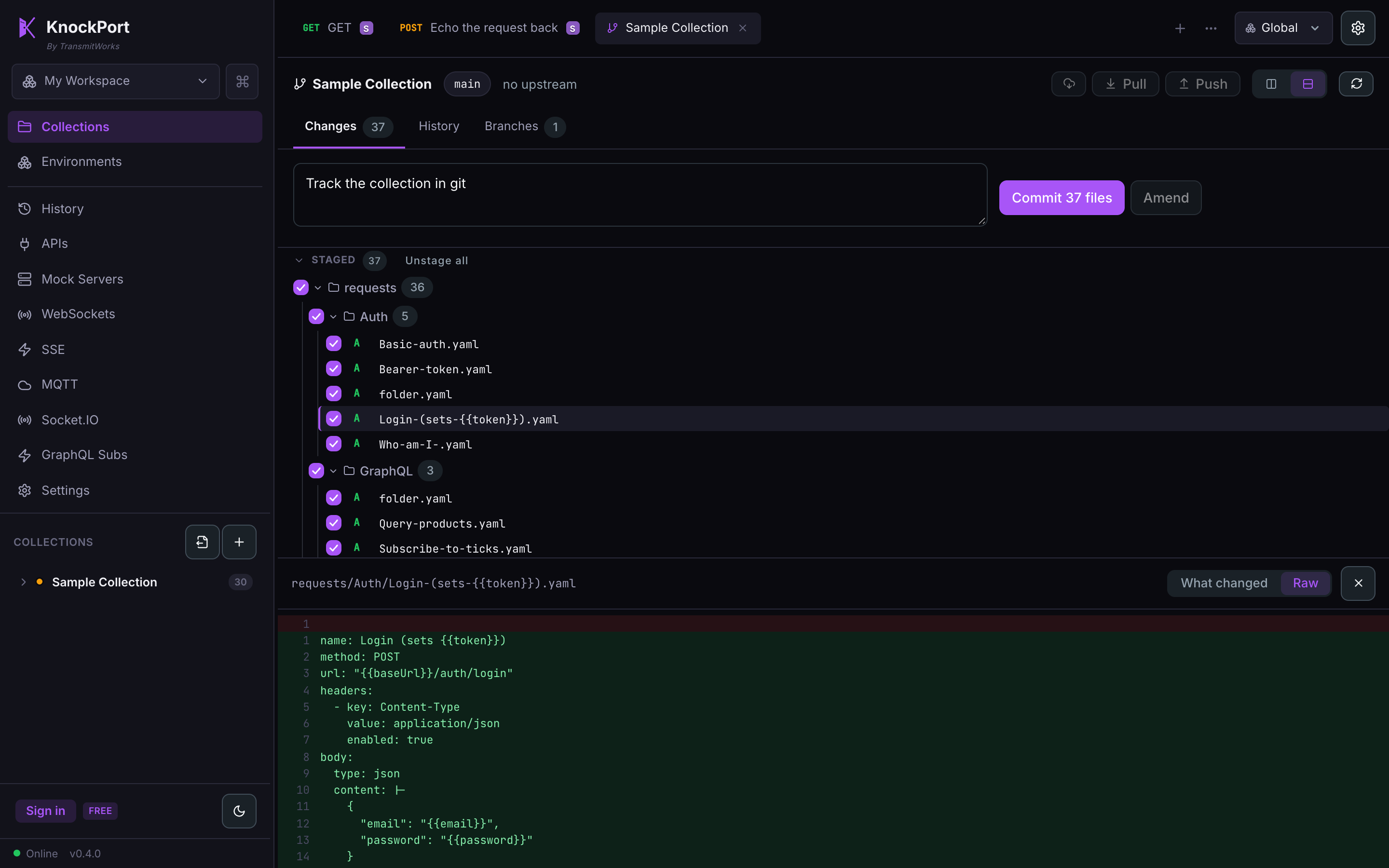Add a new tab with plus icon
Image resolution: width=1389 pixels, height=868 pixels.
click(1180, 28)
